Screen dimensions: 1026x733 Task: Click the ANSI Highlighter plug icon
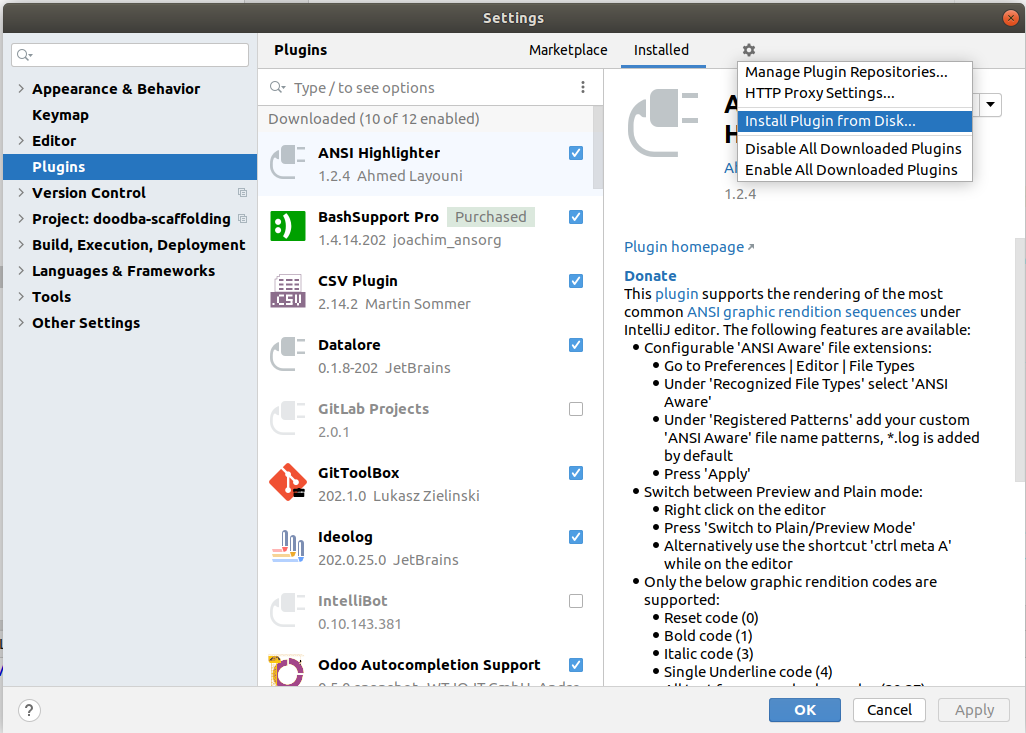pyautogui.click(x=288, y=163)
